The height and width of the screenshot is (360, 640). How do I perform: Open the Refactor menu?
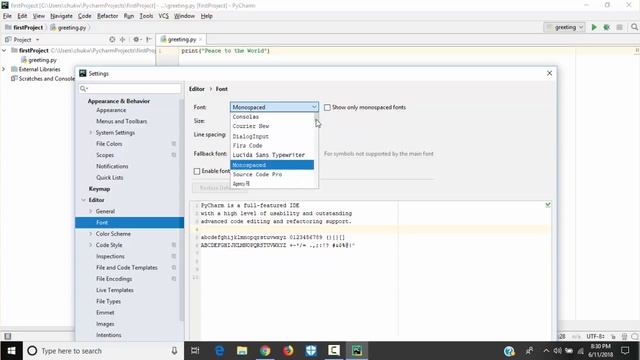107,16
